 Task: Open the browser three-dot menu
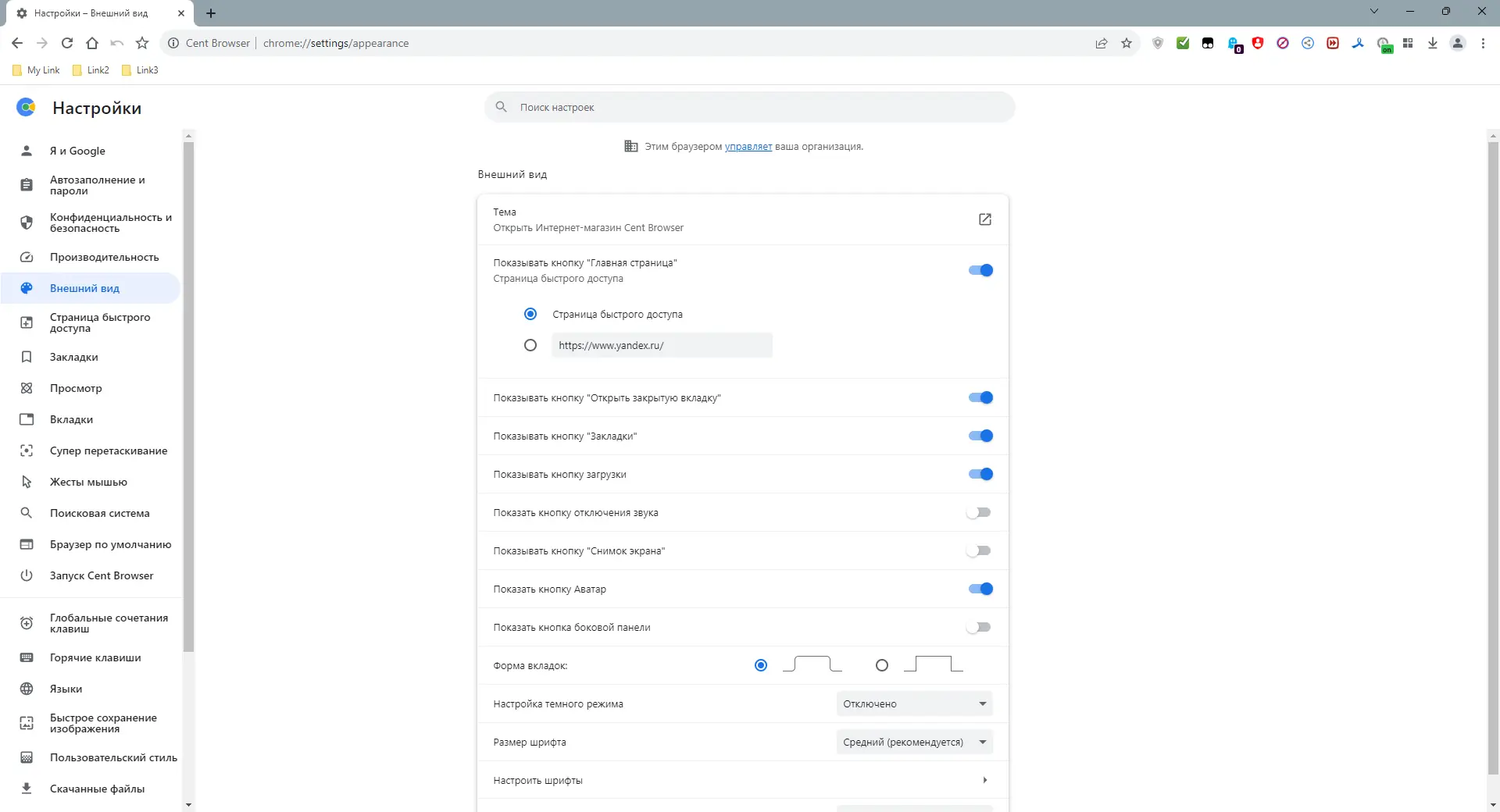coord(1483,44)
